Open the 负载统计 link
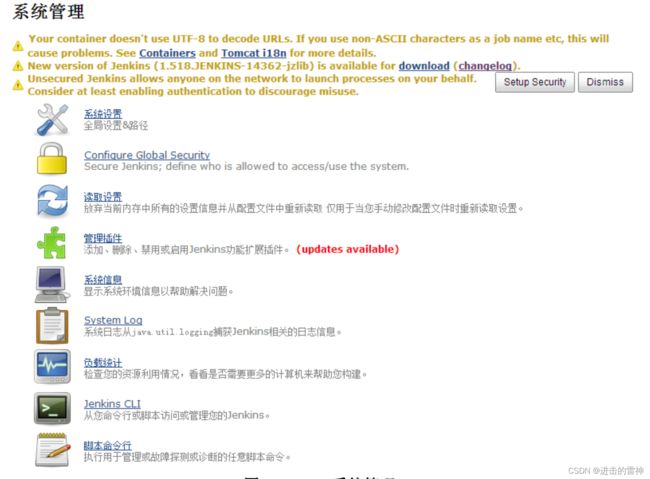 [103, 363]
